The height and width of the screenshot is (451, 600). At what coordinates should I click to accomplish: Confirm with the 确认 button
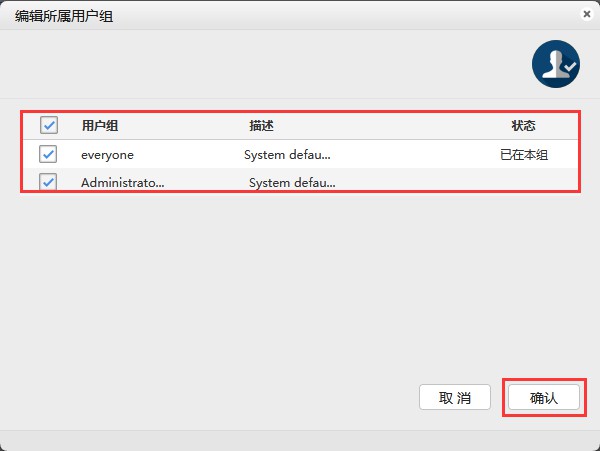click(x=543, y=397)
